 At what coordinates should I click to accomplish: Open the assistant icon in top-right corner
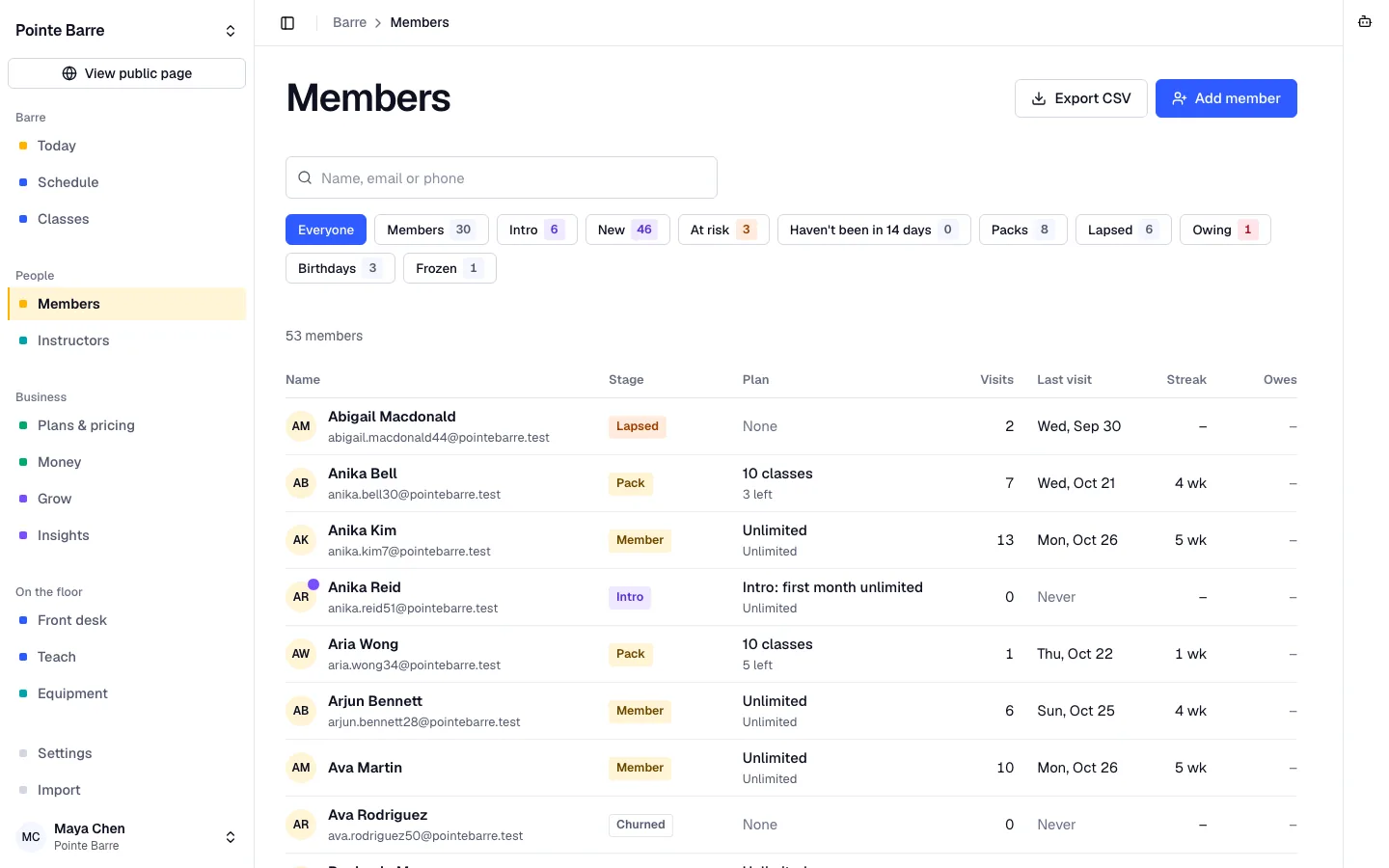(x=1365, y=22)
